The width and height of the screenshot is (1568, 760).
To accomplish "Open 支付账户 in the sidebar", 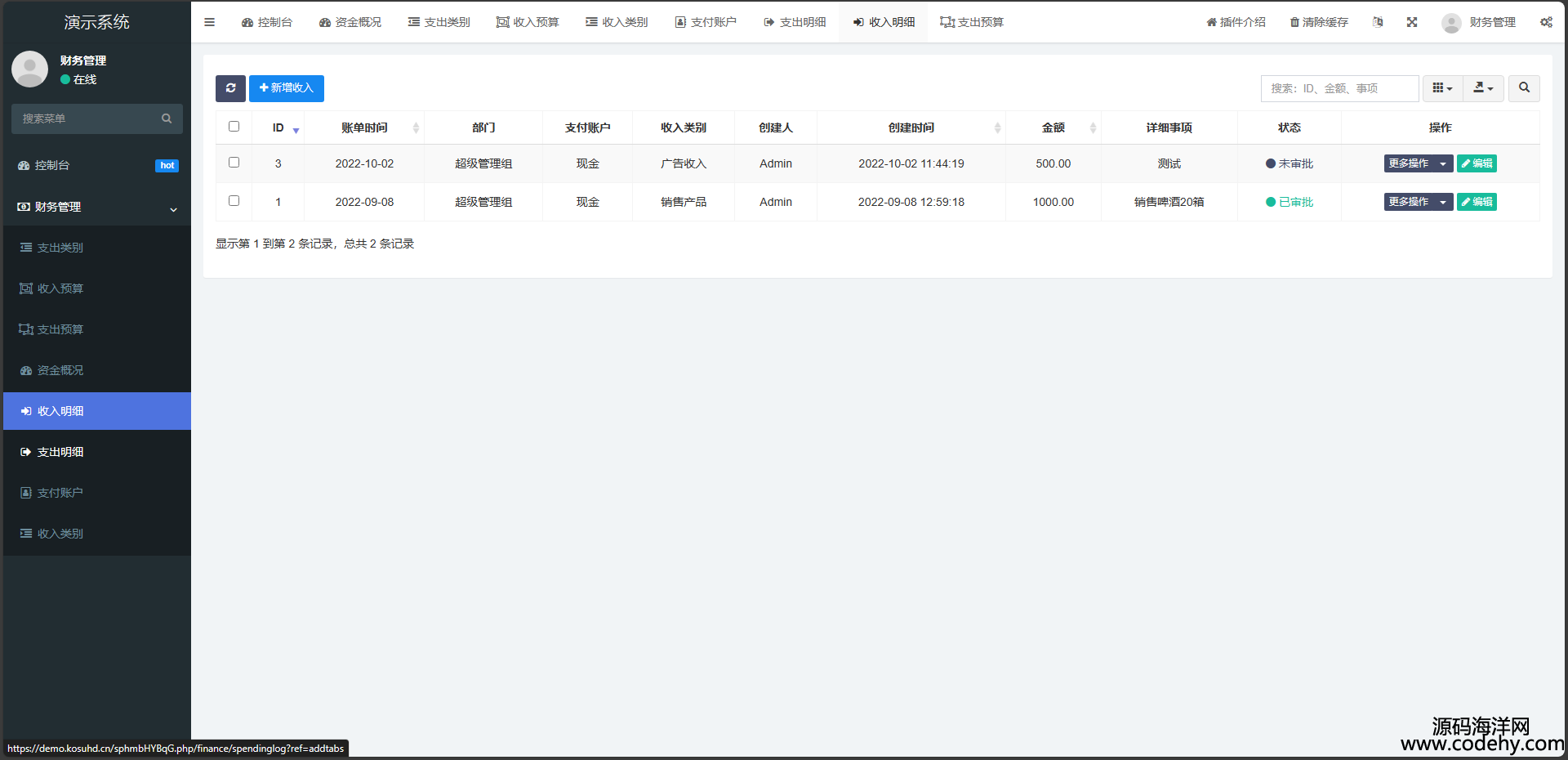I will 60,493.
